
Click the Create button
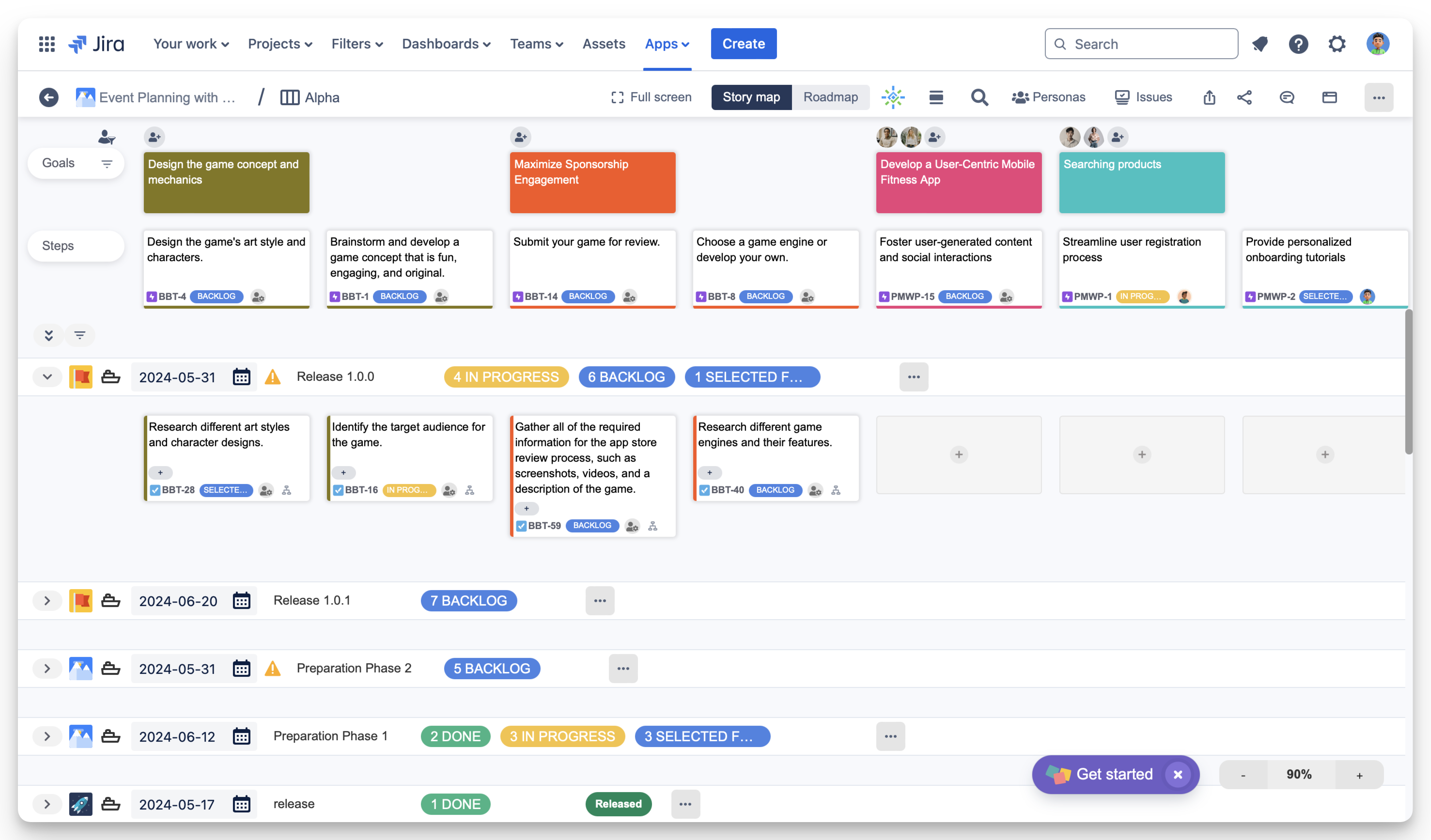[x=743, y=44]
